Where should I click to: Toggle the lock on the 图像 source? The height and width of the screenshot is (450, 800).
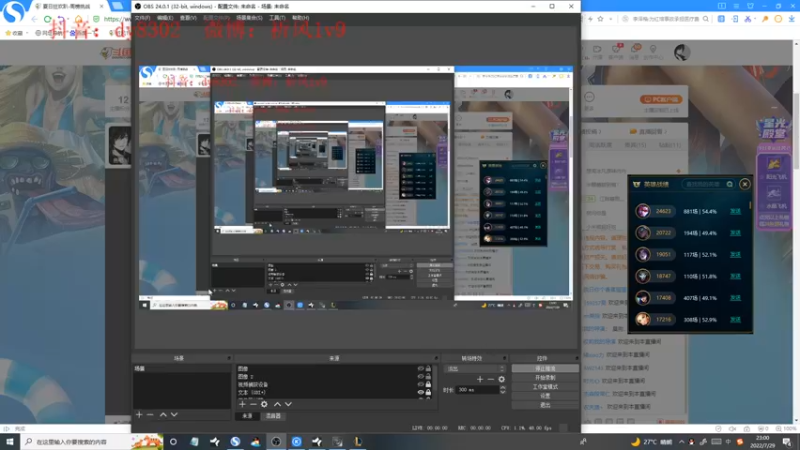(x=429, y=368)
